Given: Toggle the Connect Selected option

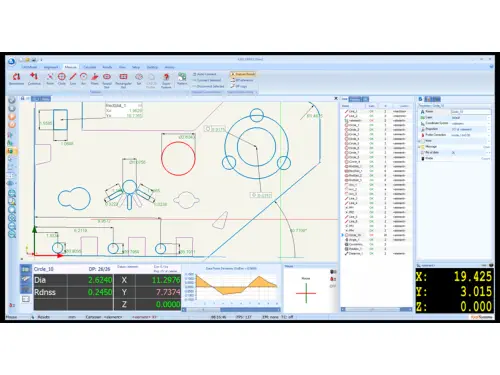Looking at the screenshot, I should (207, 80).
